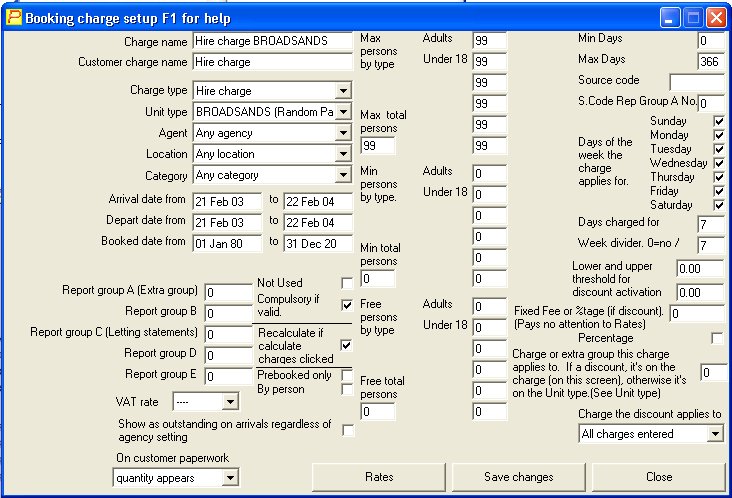Click Report group B input field
Viewport: 732px width, 498px height.
point(228,313)
